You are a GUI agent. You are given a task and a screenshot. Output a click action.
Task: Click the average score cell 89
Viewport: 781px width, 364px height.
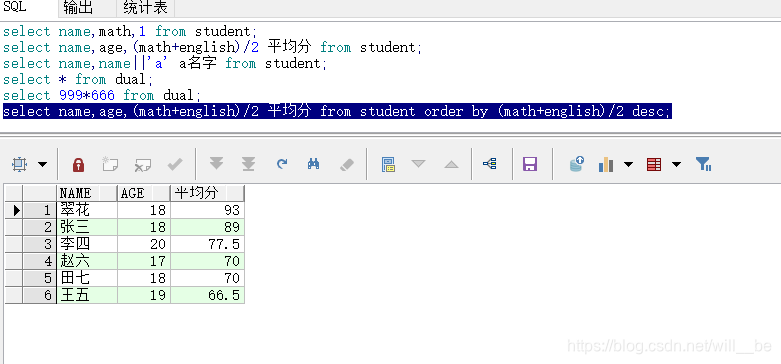coord(207,227)
